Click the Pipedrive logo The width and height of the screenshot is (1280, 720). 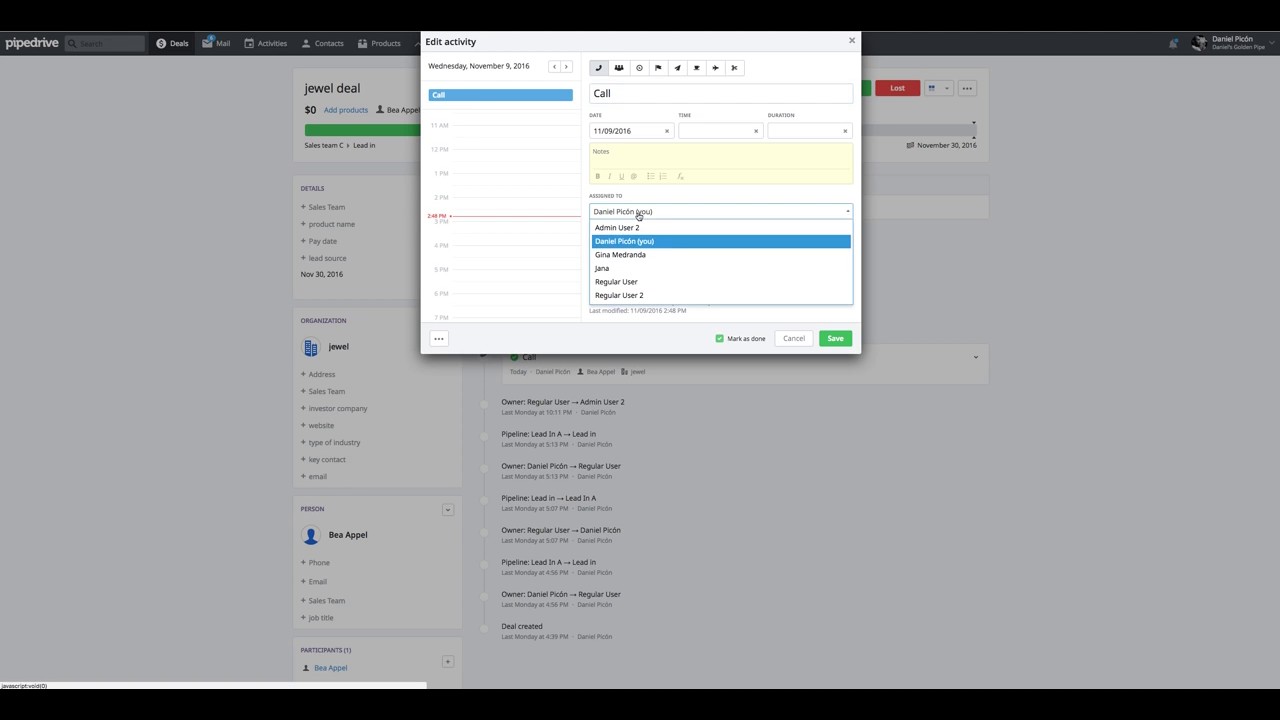[32, 43]
